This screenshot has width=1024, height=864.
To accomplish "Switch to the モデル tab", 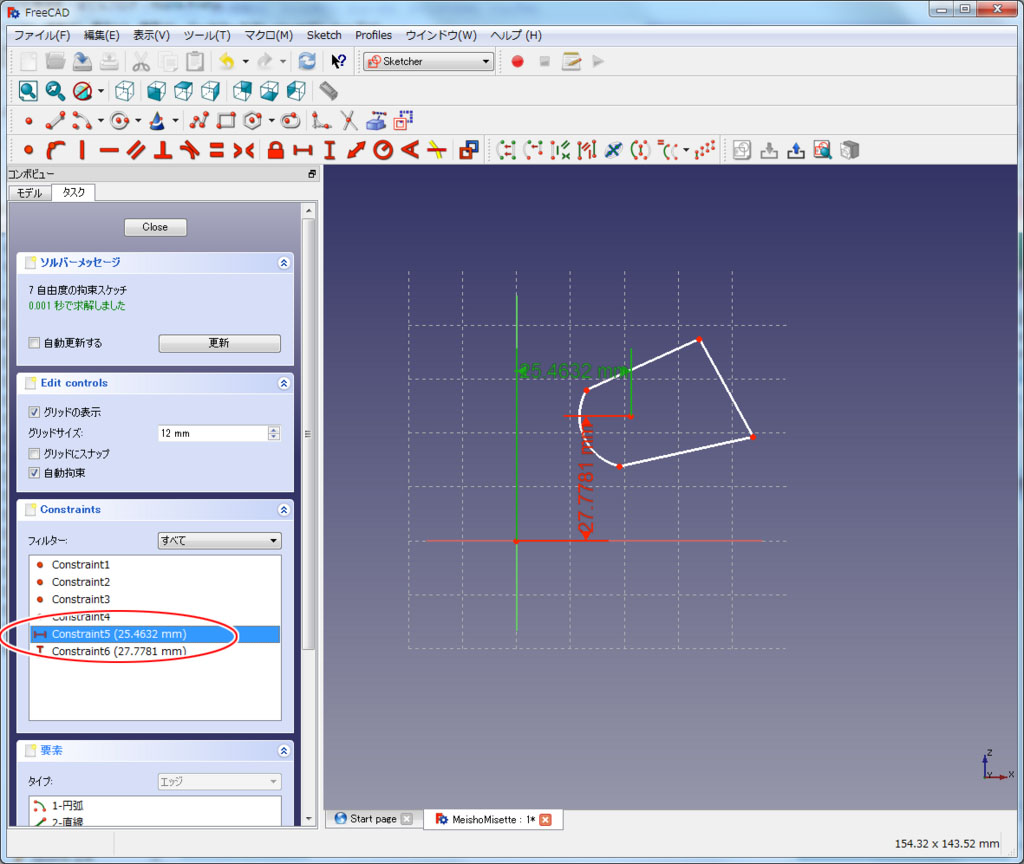I will tap(29, 193).
